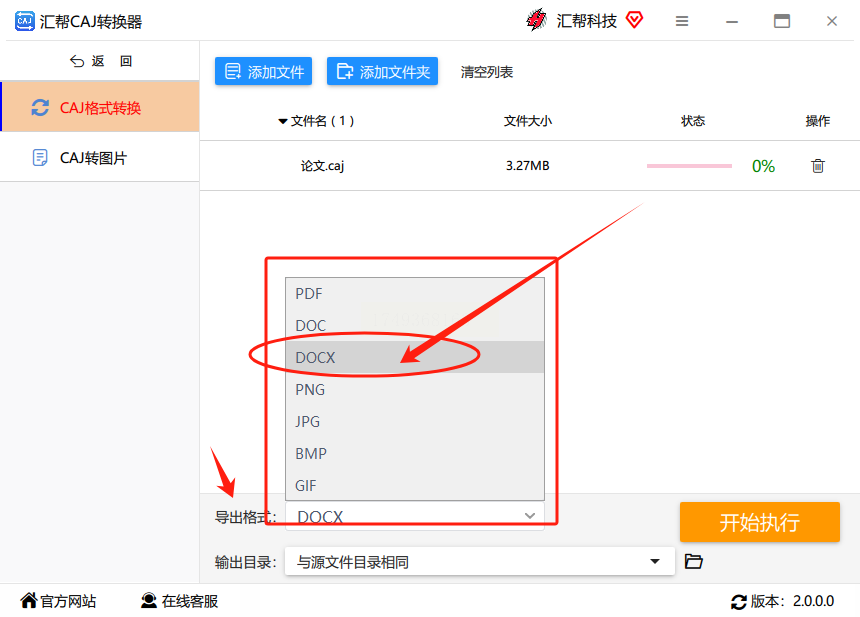
Task: Open the hamburger menu in title bar
Action: coord(682,21)
